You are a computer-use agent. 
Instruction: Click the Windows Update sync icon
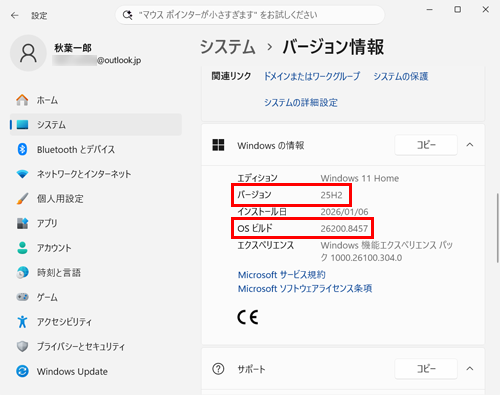point(22,371)
